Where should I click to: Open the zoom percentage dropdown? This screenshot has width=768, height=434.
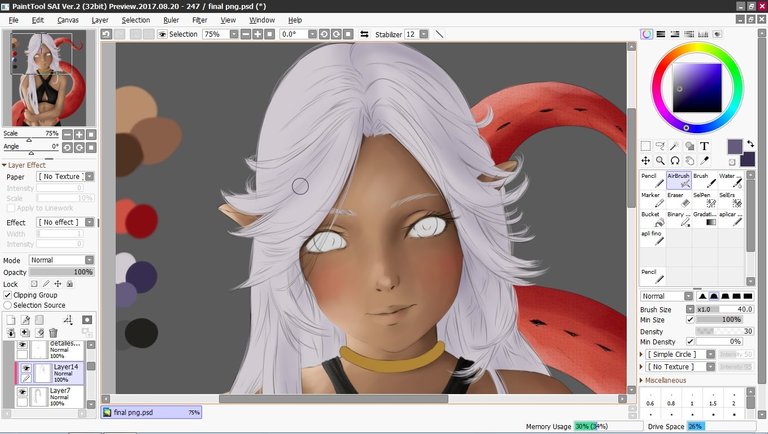[x=234, y=34]
